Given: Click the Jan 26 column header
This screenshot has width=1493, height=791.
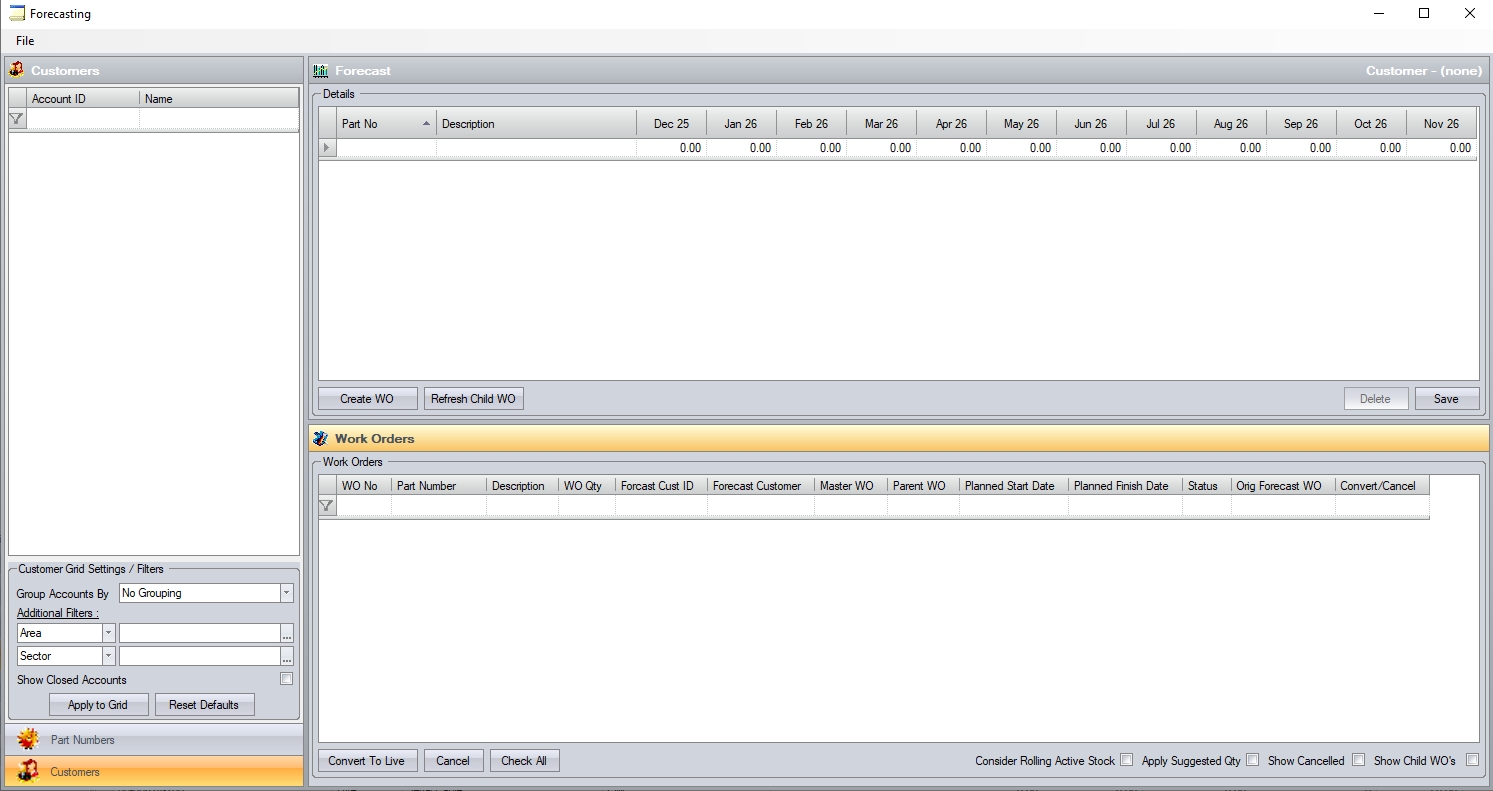Looking at the screenshot, I should [x=741, y=124].
